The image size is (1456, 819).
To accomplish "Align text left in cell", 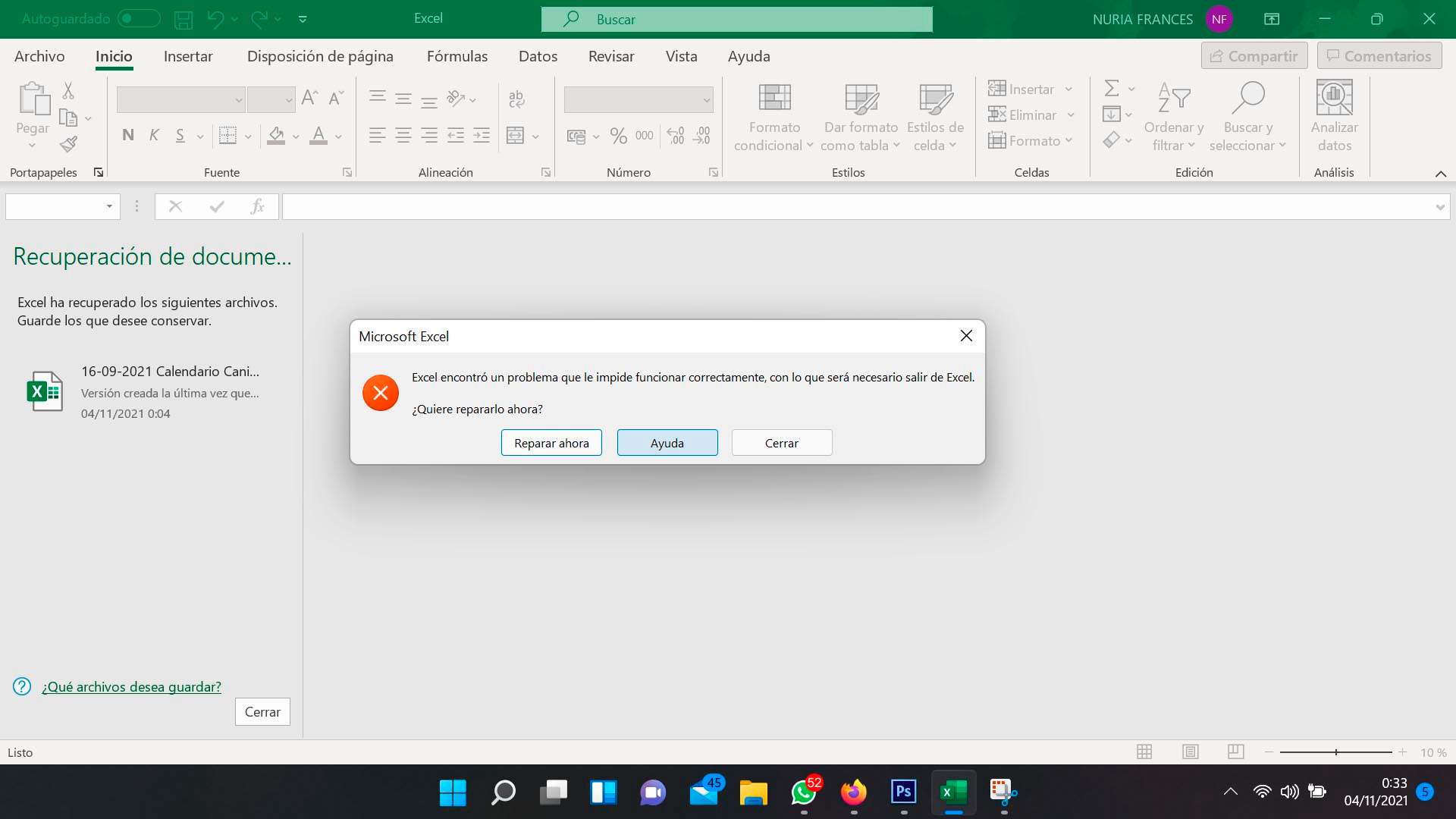I will 377,136.
